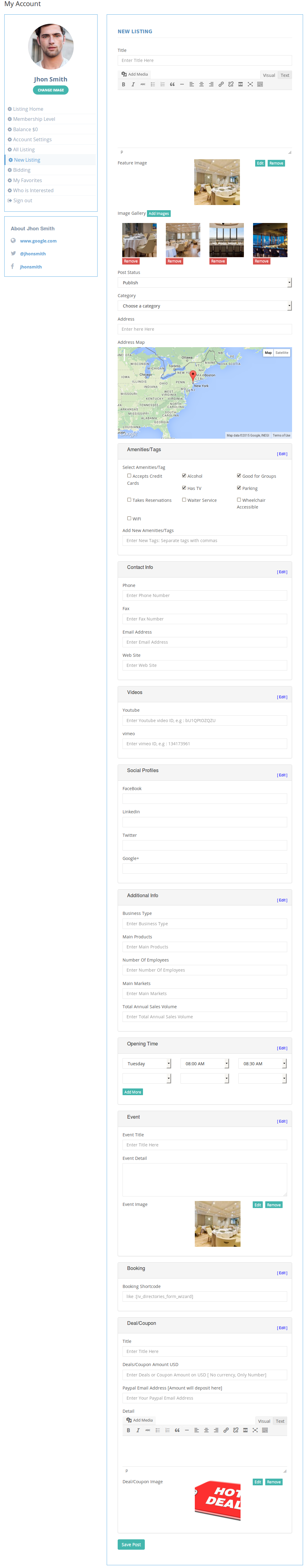Screen dimensions: 307x1568
Task: Toggle bold in the top listing editor
Action: coord(123,85)
